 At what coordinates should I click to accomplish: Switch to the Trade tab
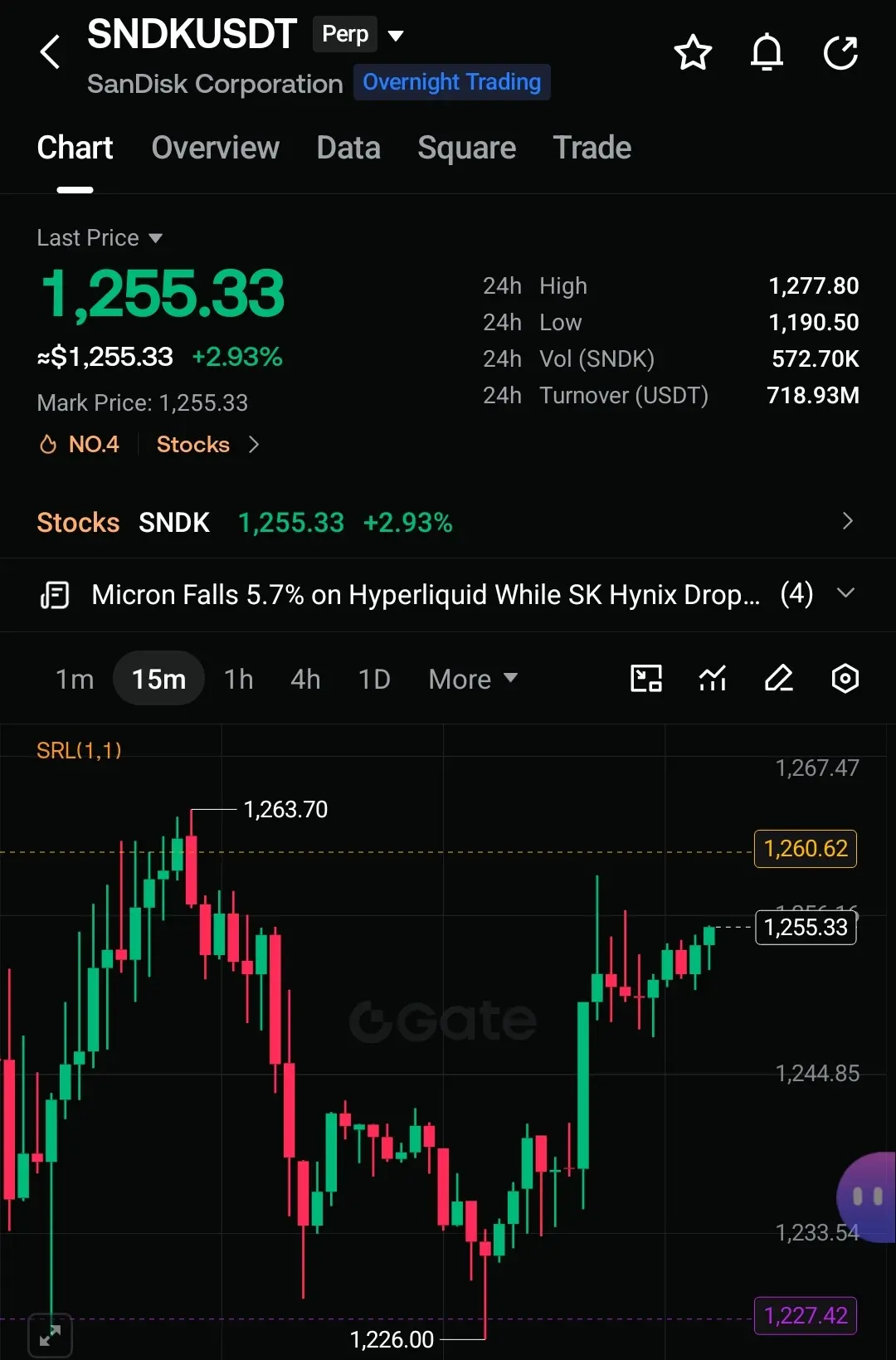coord(592,148)
